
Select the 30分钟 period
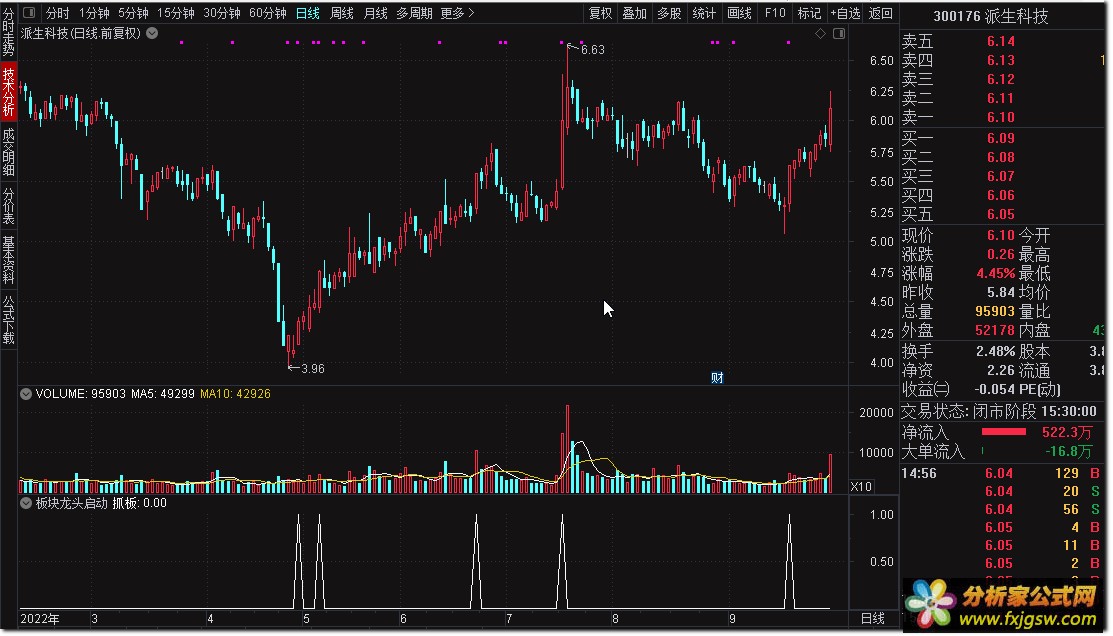tap(222, 13)
